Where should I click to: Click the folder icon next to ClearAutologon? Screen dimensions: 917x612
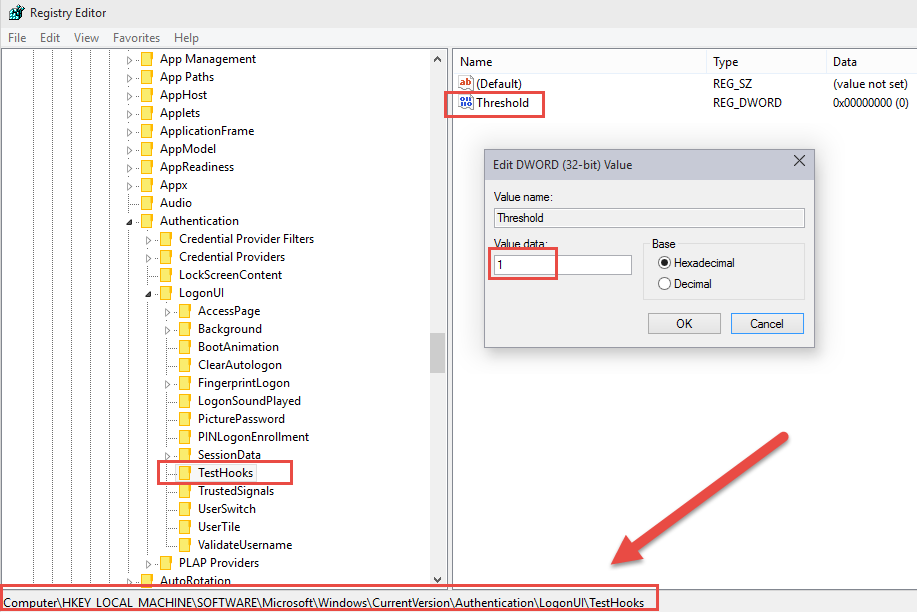point(185,365)
